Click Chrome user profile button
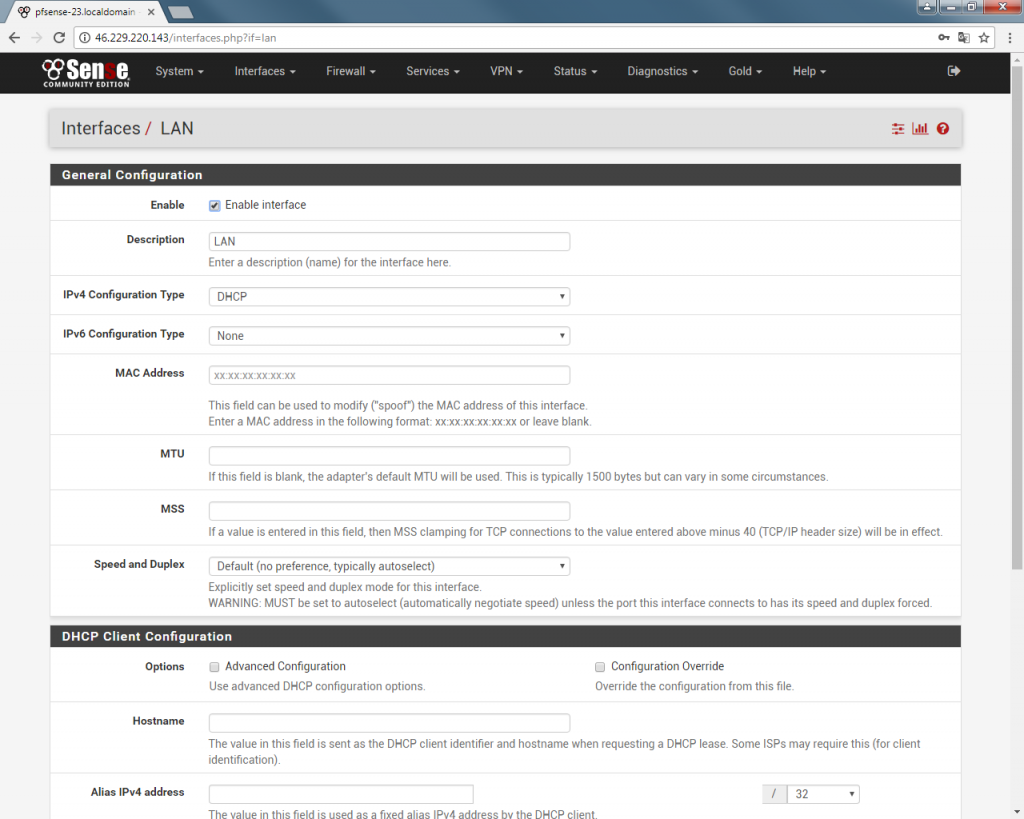Screen dimensions: 1024x819 tap(926, 7)
